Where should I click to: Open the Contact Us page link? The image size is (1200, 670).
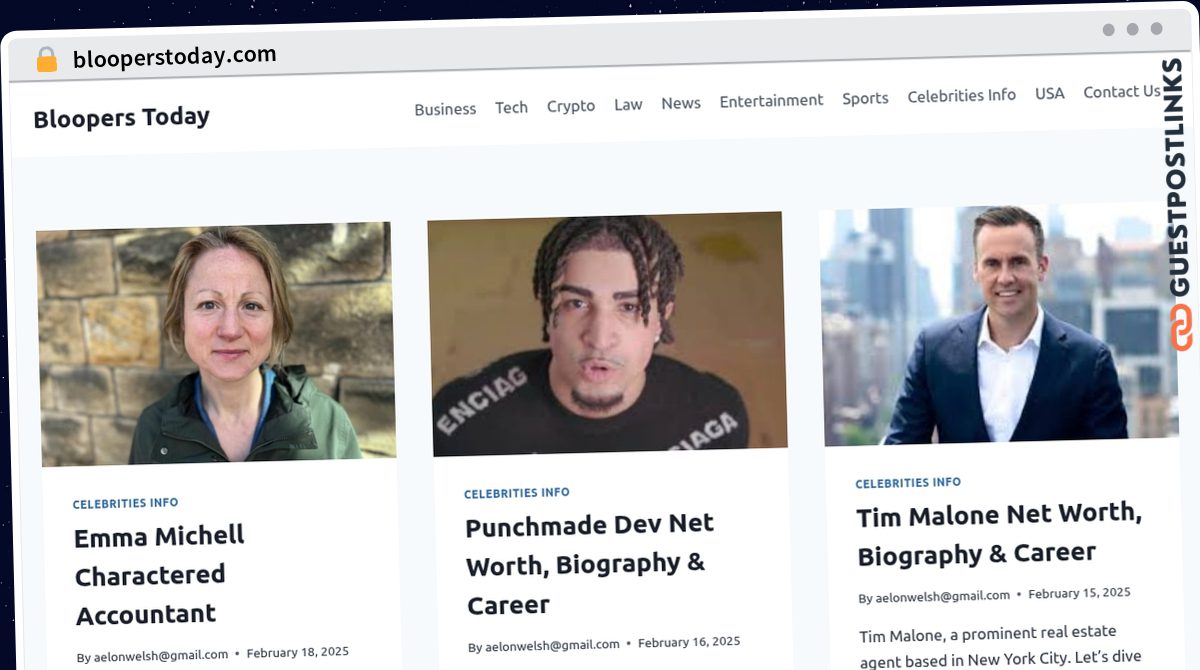1122,91
